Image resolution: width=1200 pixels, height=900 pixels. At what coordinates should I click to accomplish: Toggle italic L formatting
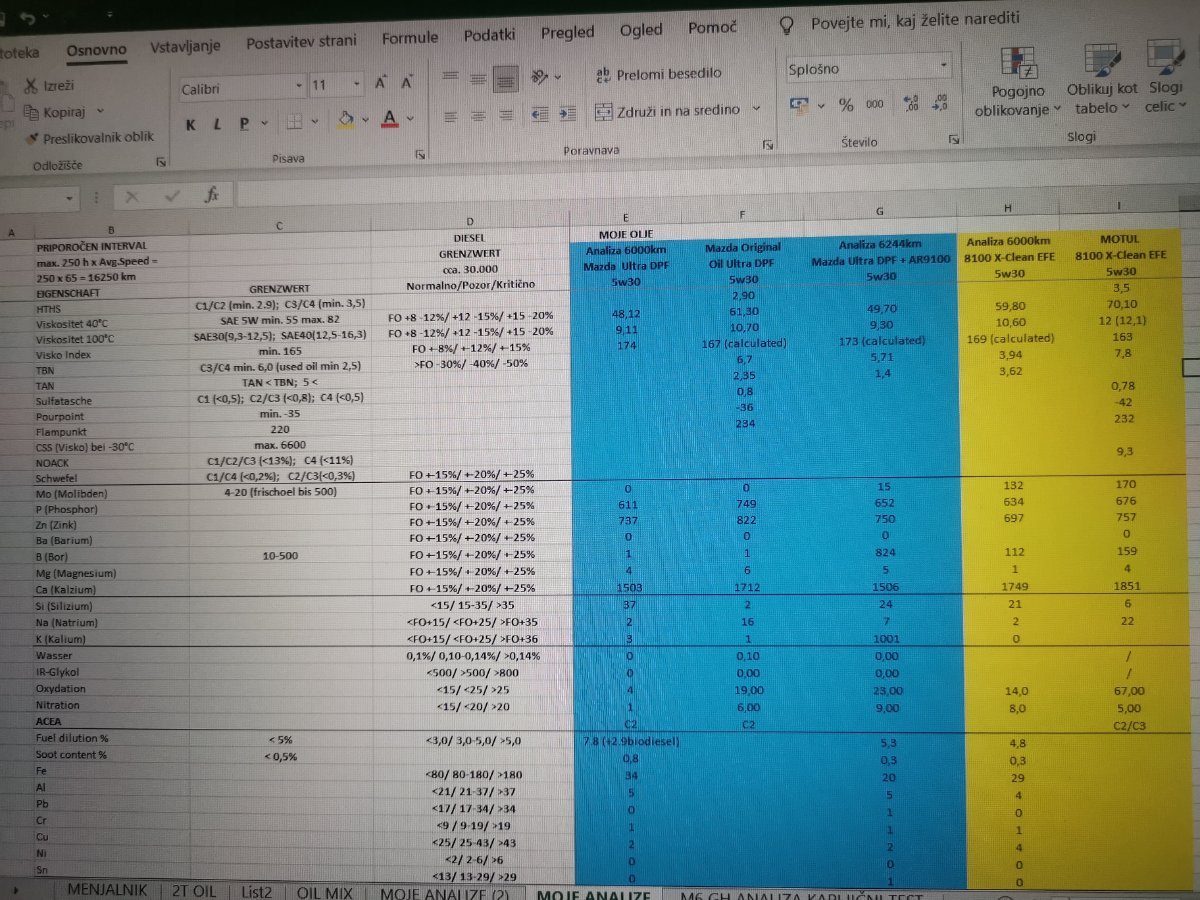click(x=217, y=124)
